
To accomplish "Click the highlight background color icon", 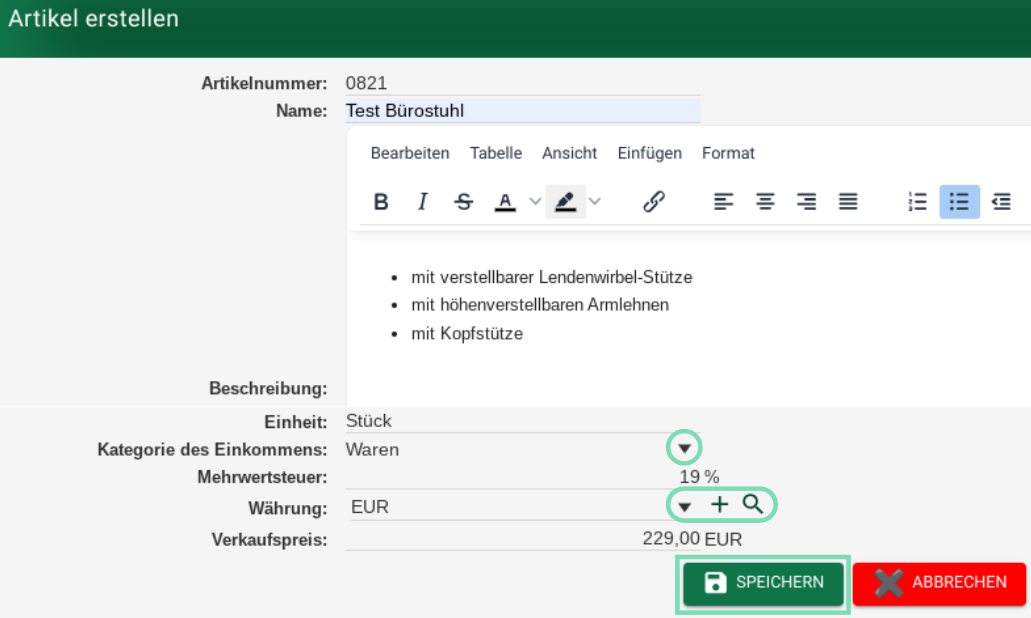I will pos(565,202).
